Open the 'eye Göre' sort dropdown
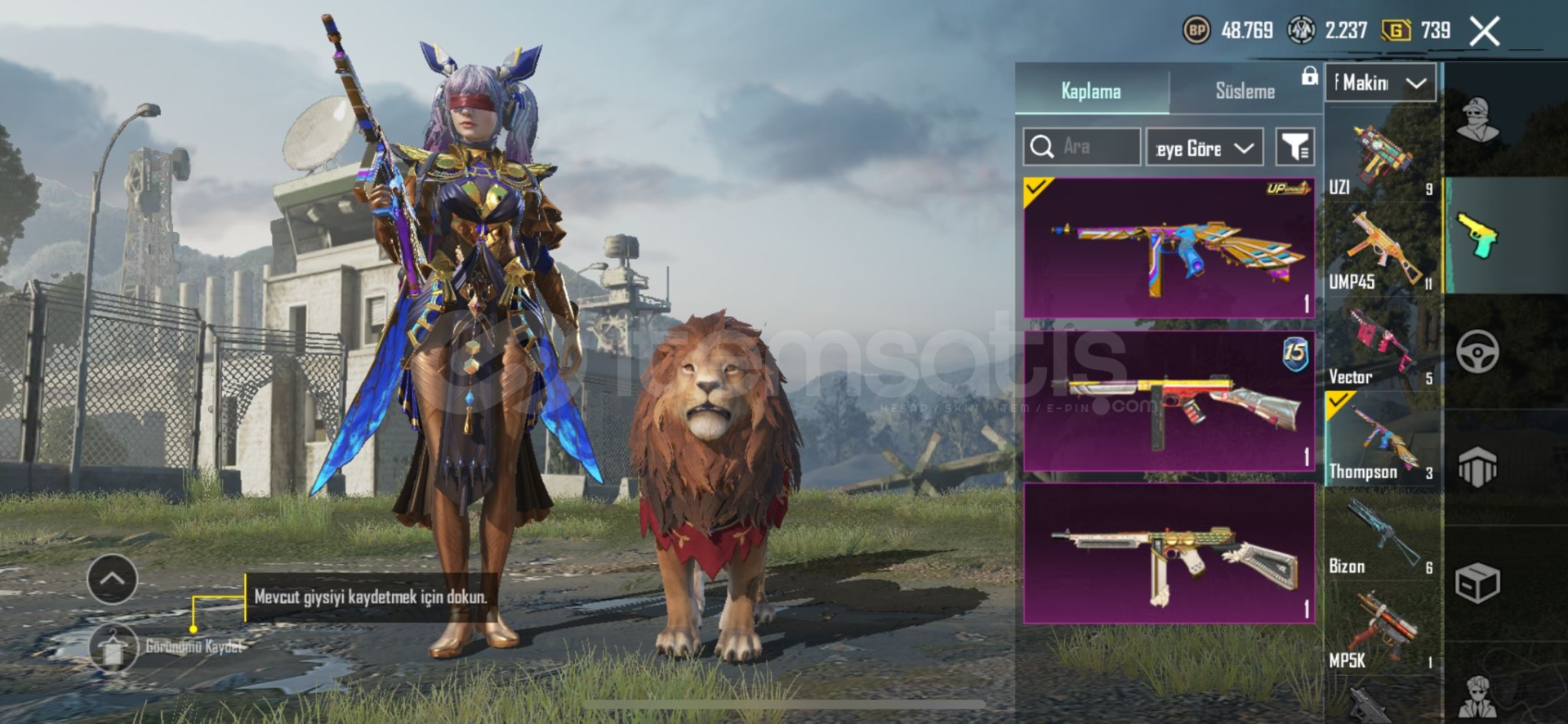1568x724 pixels. 1205,148
